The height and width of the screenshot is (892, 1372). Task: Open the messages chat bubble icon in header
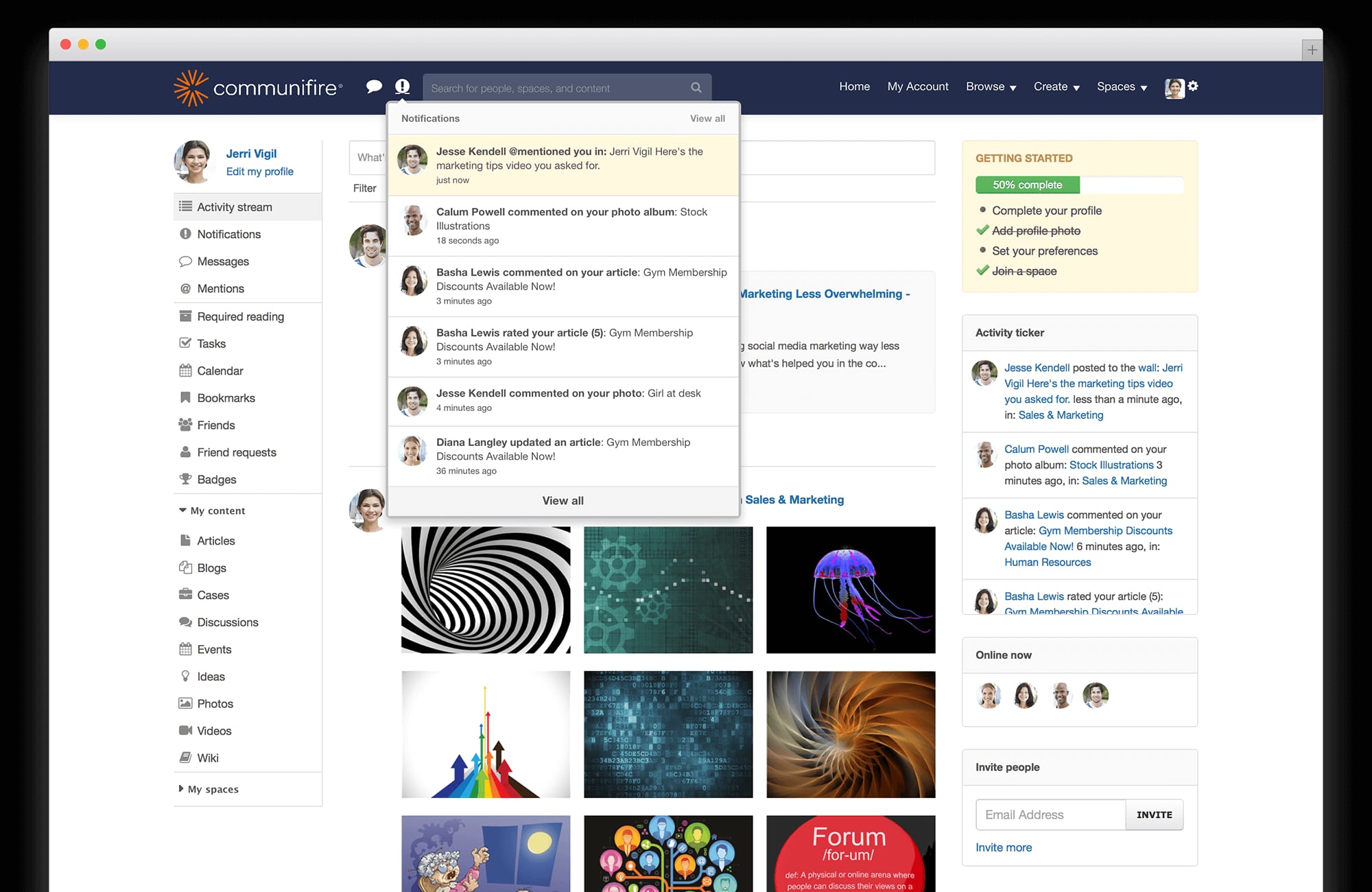tap(374, 86)
